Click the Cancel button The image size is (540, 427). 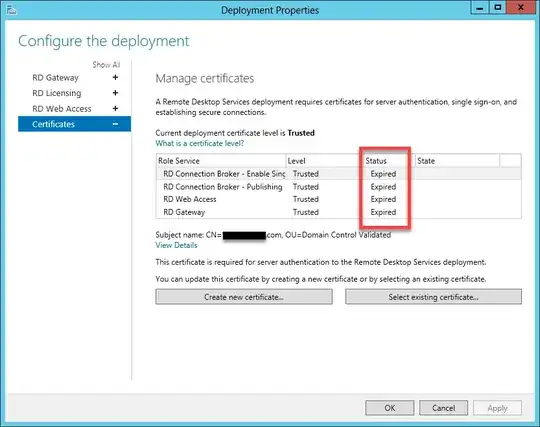[x=443, y=408]
